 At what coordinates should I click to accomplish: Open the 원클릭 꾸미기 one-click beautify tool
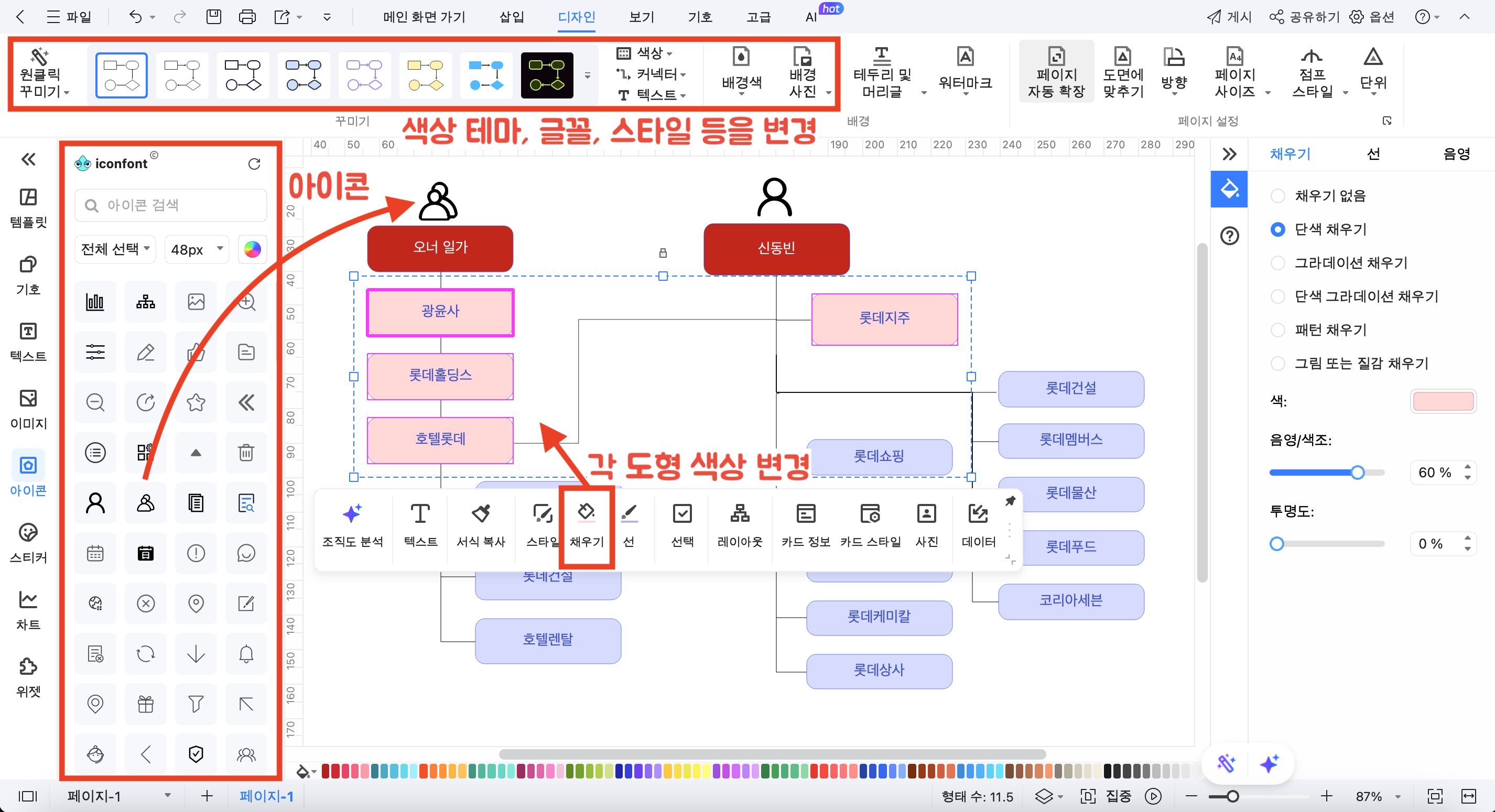pyautogui.click(x=44, y=73)
